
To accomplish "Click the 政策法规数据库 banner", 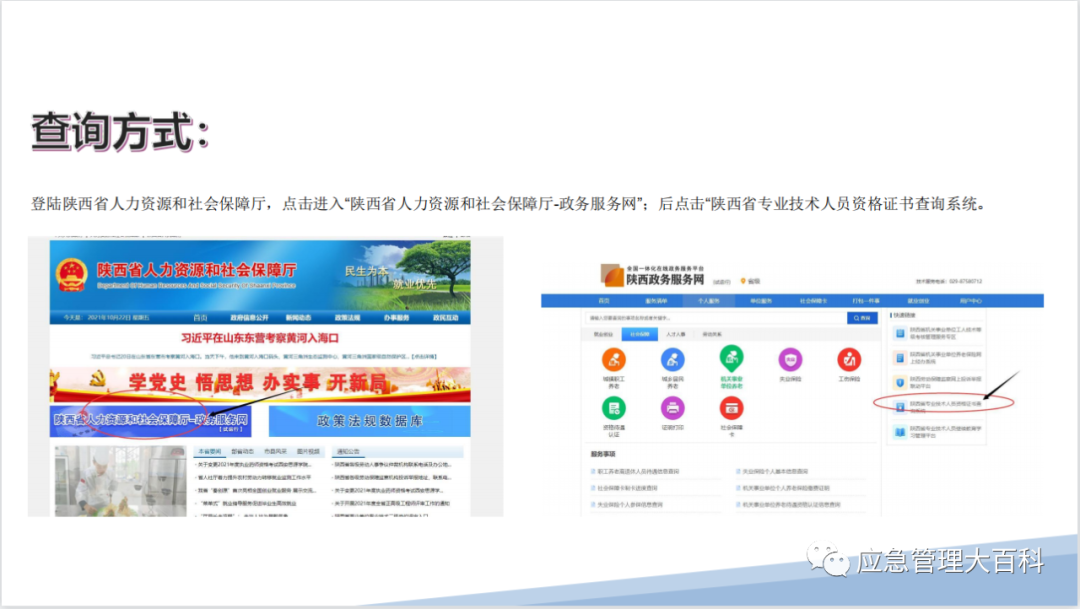I will pyautogui.click(x=369, y=421).
